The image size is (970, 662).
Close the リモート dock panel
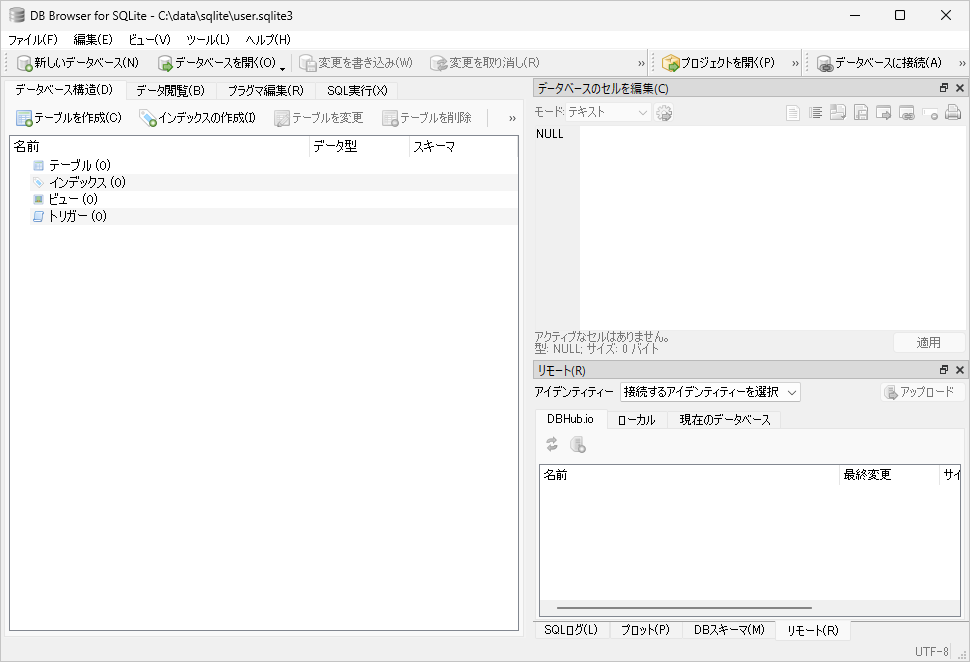(x=959, y=371)
